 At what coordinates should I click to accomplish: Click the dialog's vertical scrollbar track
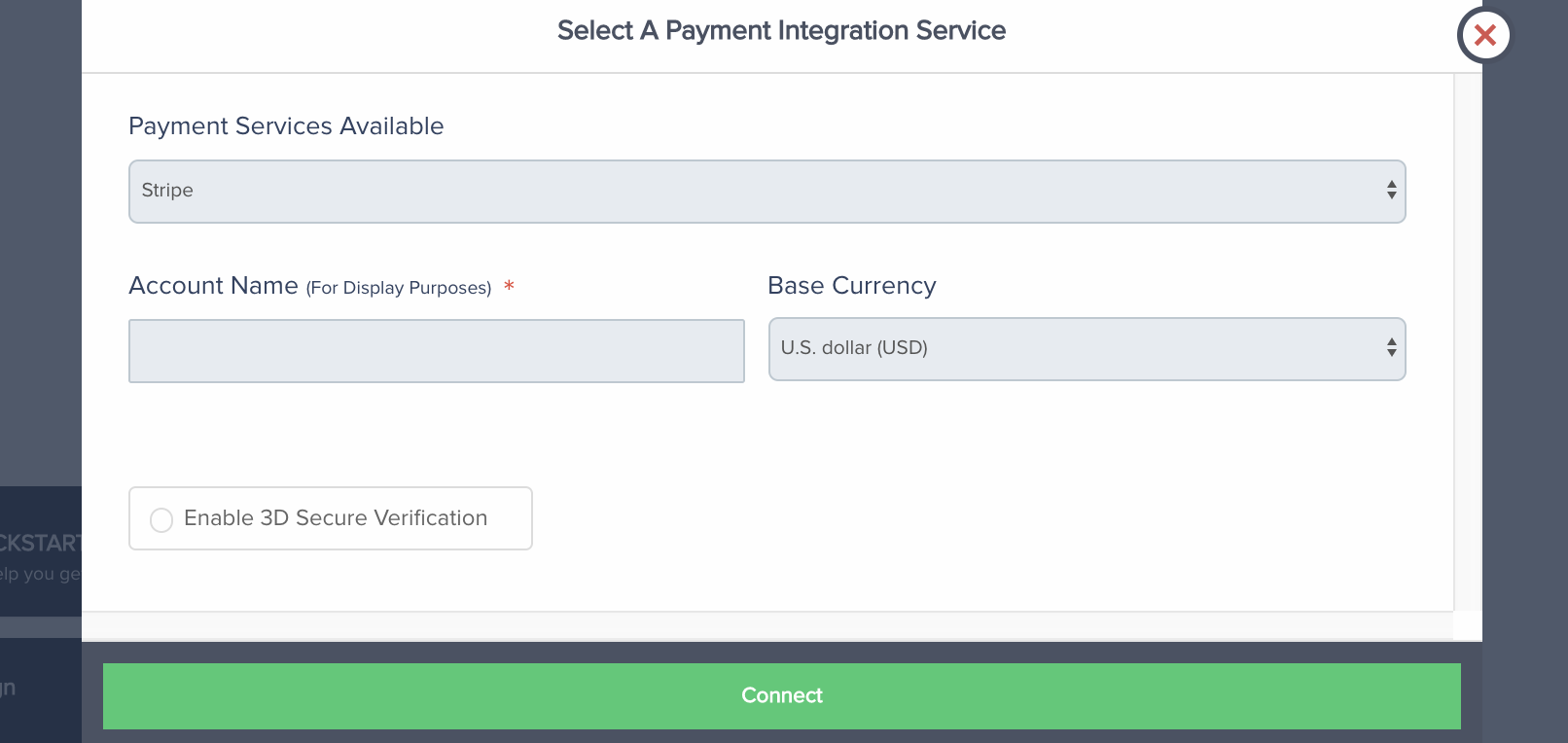click(1467, 340)
